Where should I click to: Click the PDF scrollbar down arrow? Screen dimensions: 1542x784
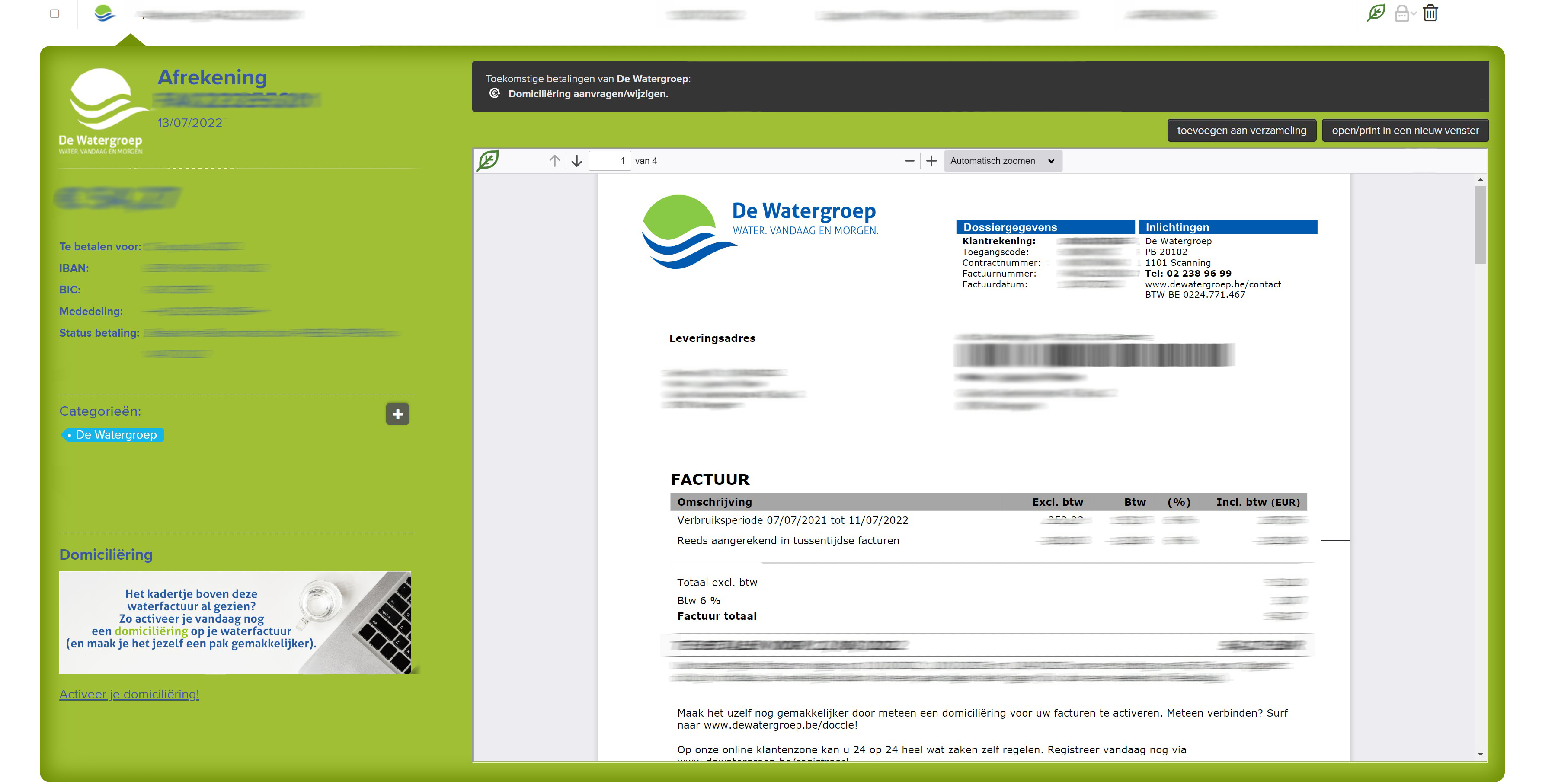[x=1480, y=754]
